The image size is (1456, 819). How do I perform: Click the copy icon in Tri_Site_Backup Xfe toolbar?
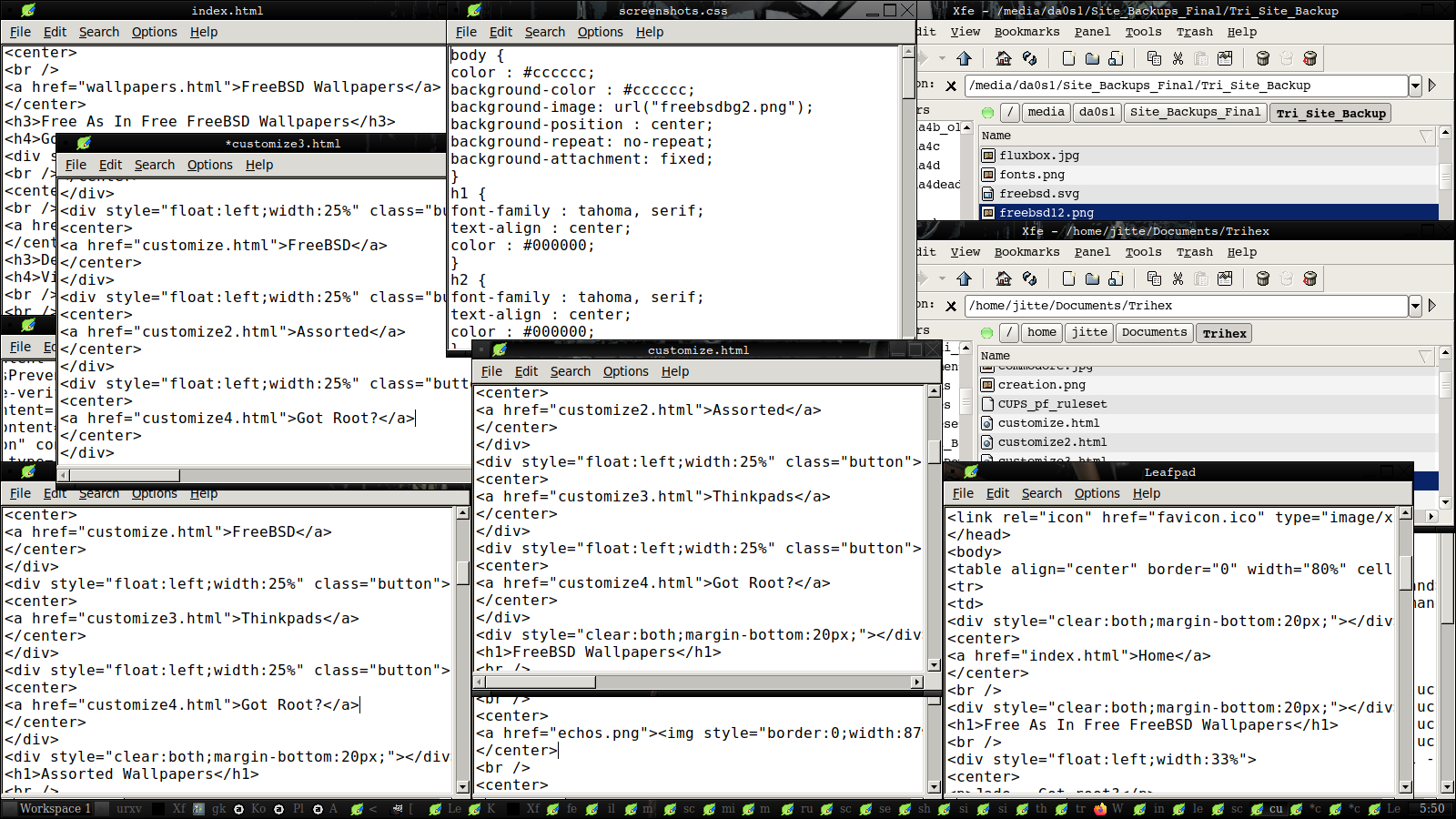coord(1154,58)
